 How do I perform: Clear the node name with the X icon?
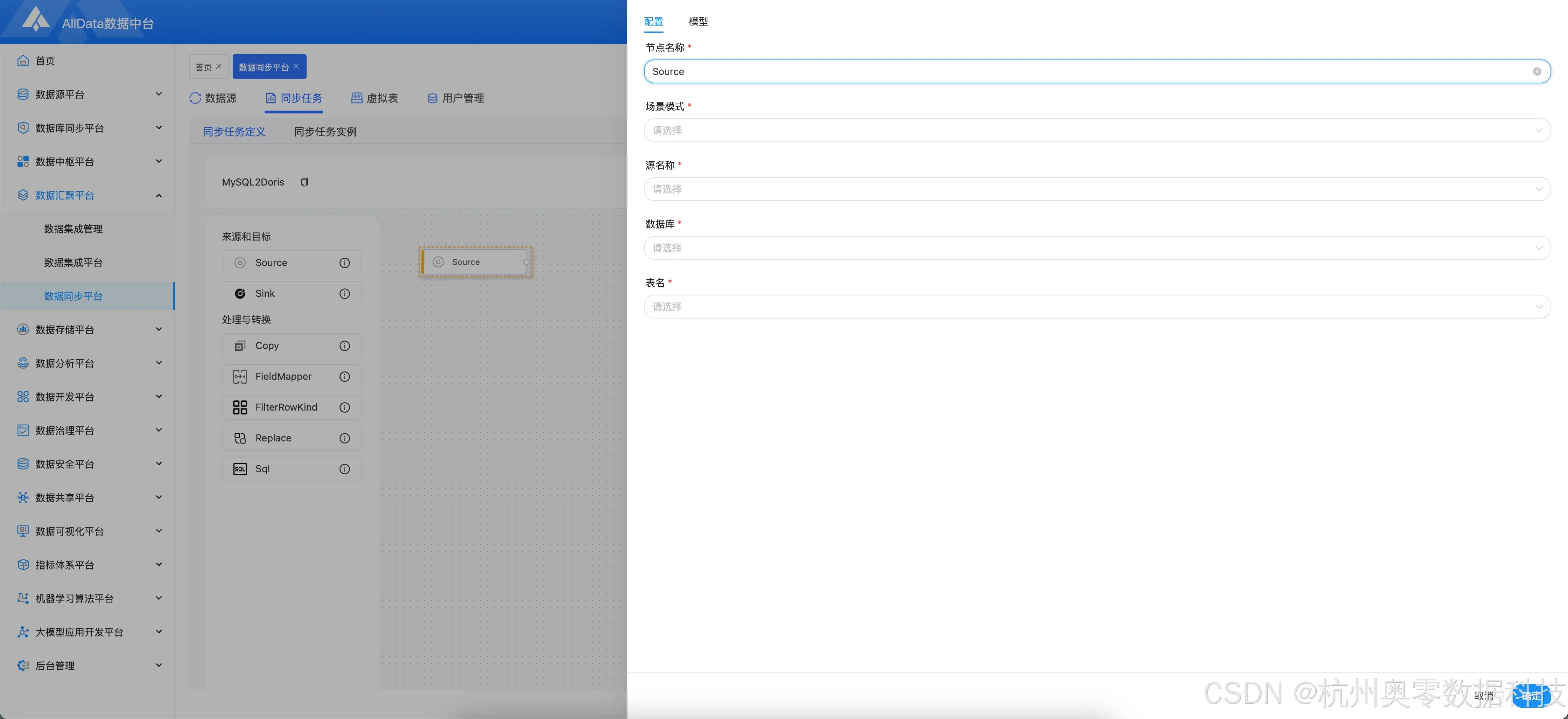pos(1536,71)
